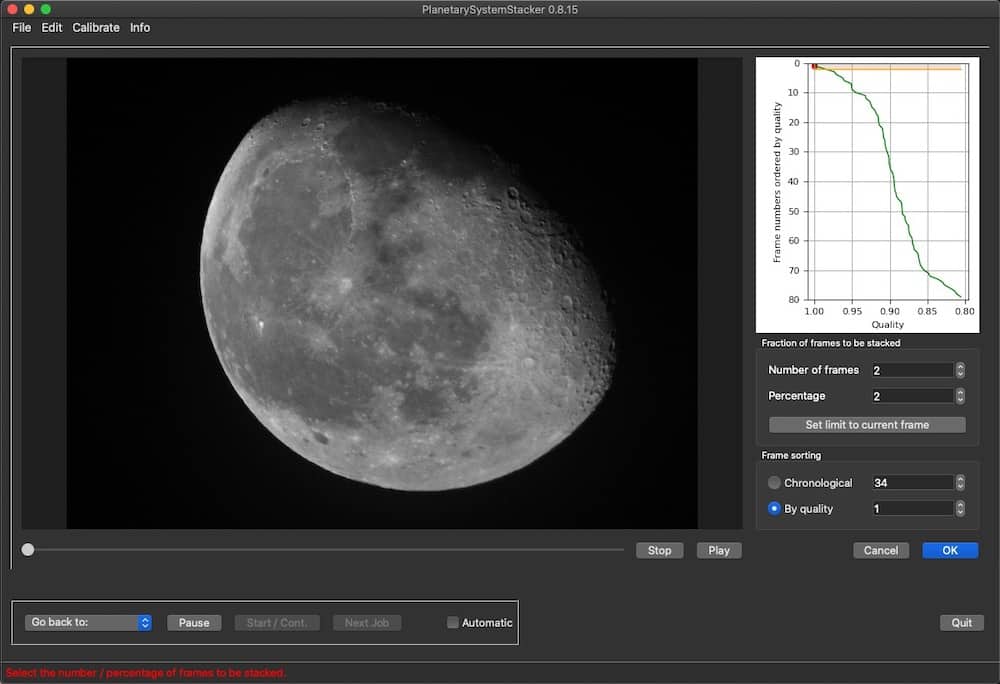Enable the Automatic checkbox
Image resolution: width=1000 pixels, height=684 pixels.
(453, 623)
